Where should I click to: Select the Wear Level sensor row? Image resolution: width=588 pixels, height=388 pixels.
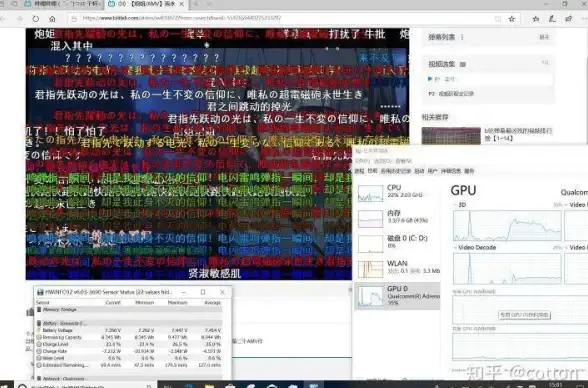[x=129, y=358]
